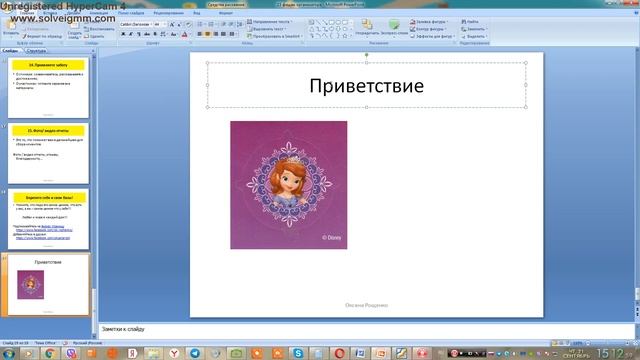Click the Delete slide (Удалить) button
The width and height of the screenshot is (640, 360).
point(94,36)
